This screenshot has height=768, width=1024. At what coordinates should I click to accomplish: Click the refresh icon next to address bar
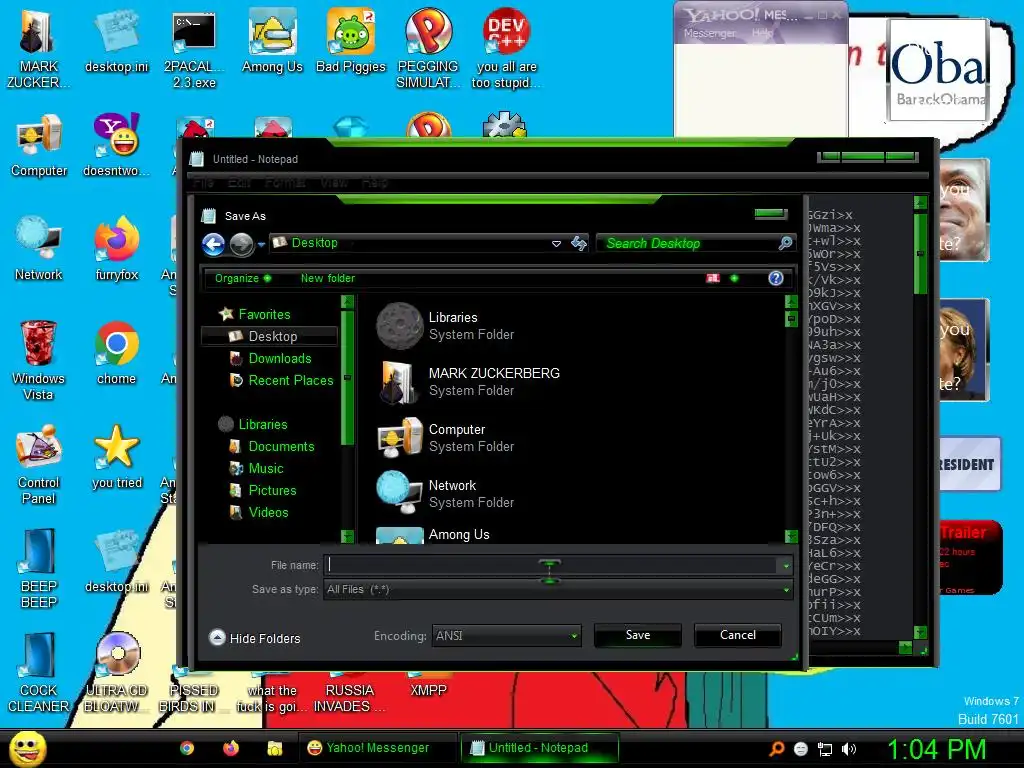coord(579,244)
